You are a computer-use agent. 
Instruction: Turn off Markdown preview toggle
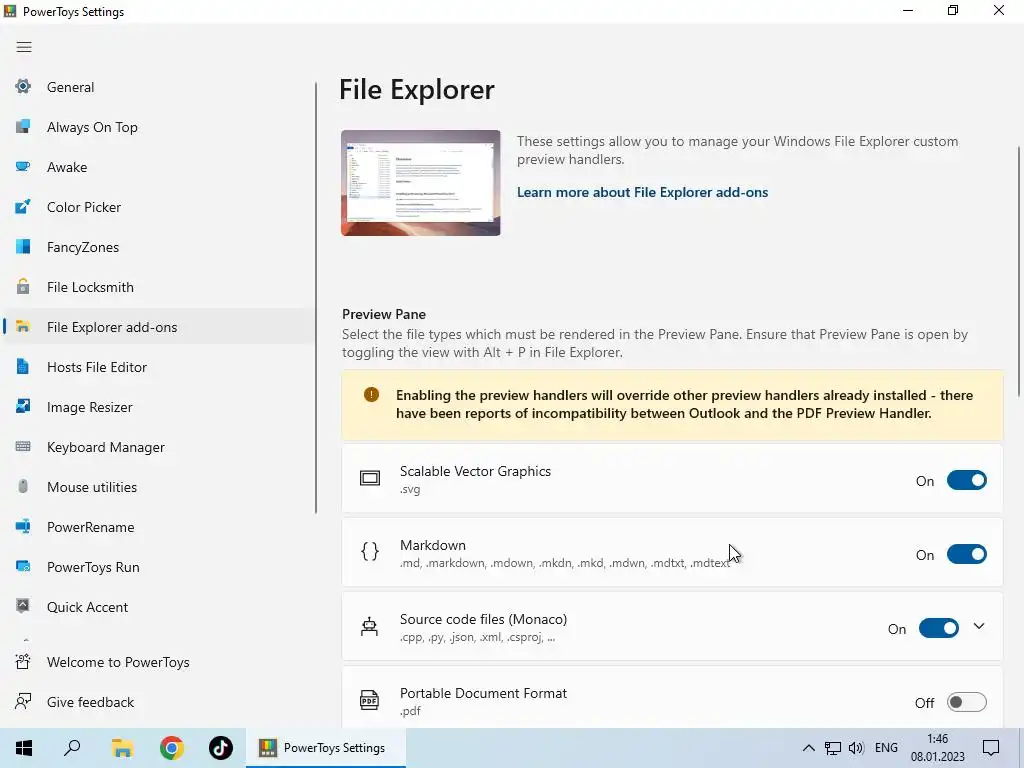pyautogui.click(x=967, y=554)
